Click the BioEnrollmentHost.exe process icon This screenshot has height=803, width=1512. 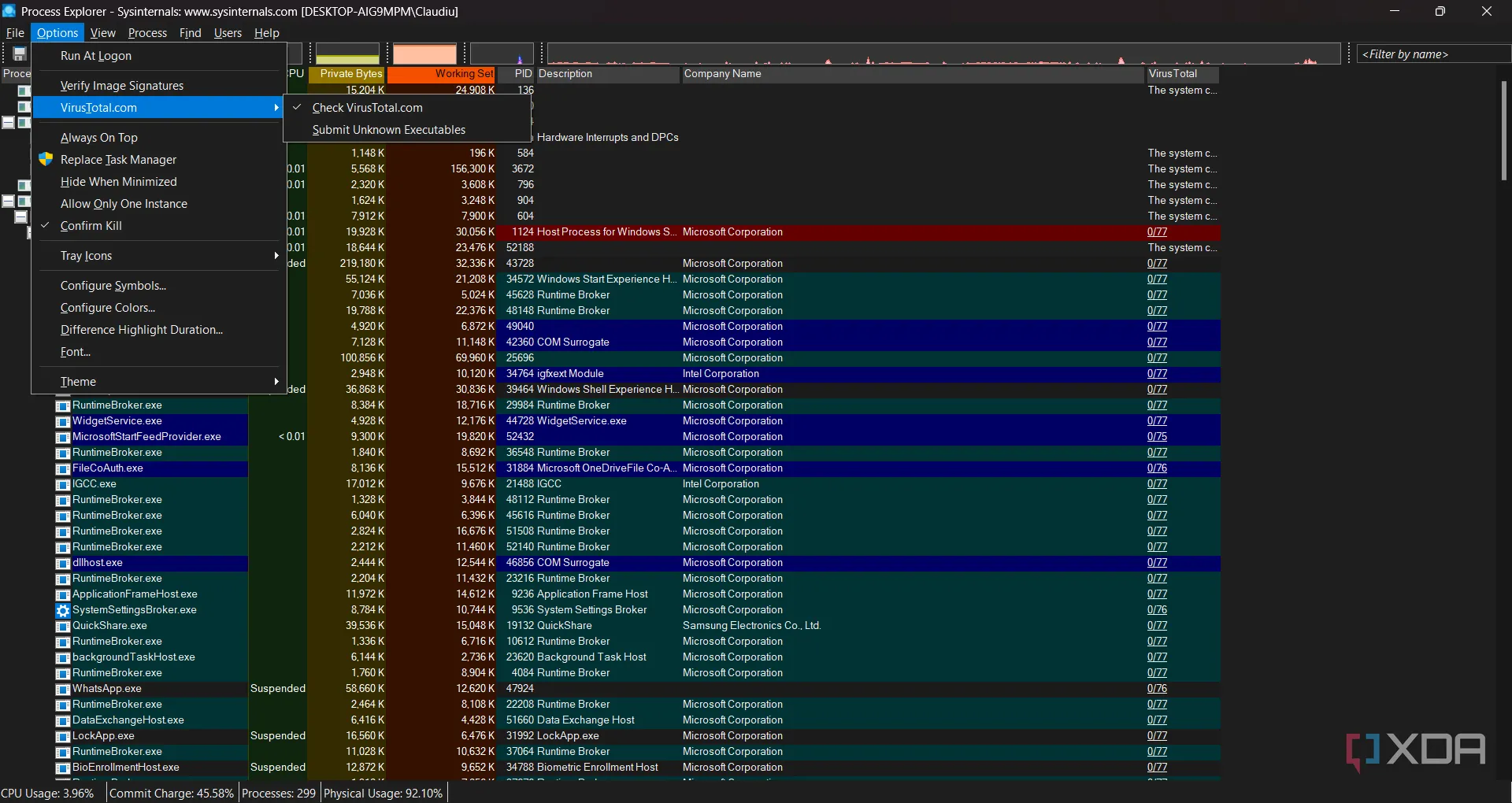click(63, 768)
